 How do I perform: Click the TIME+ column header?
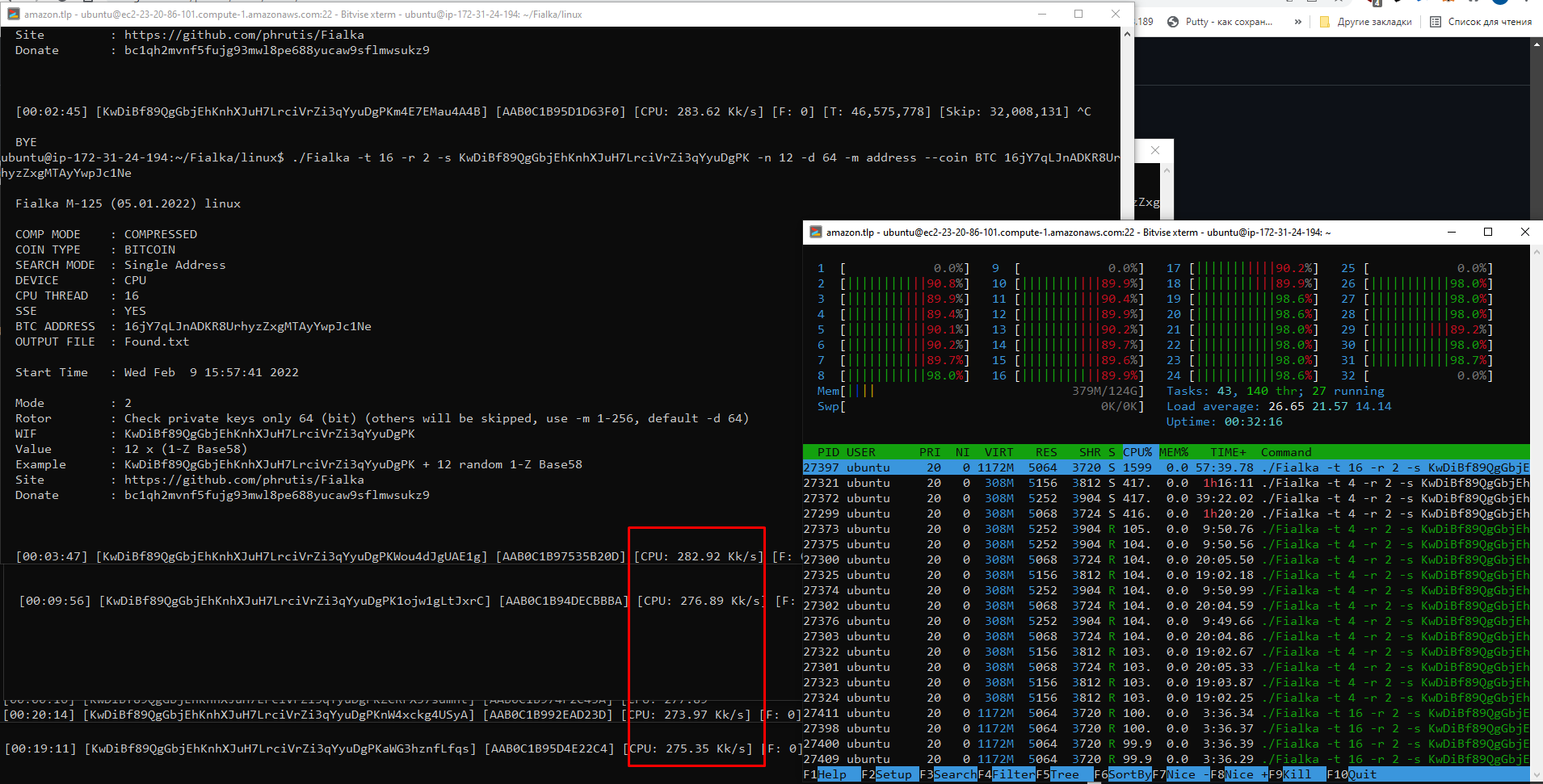tap(1228, 452)
